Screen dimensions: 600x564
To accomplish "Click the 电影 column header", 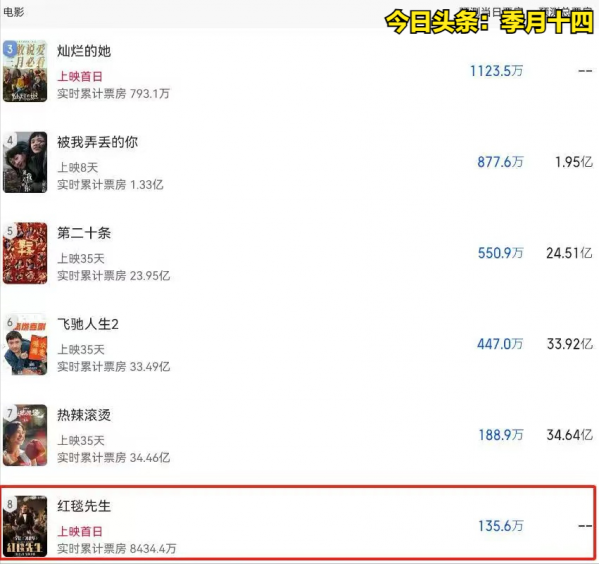I will coord(13,12).
